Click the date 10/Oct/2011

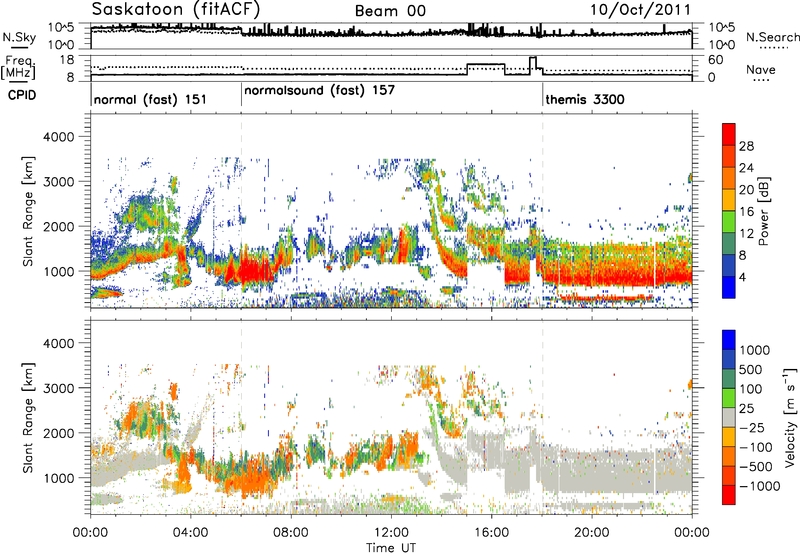(x=640, y=10)
